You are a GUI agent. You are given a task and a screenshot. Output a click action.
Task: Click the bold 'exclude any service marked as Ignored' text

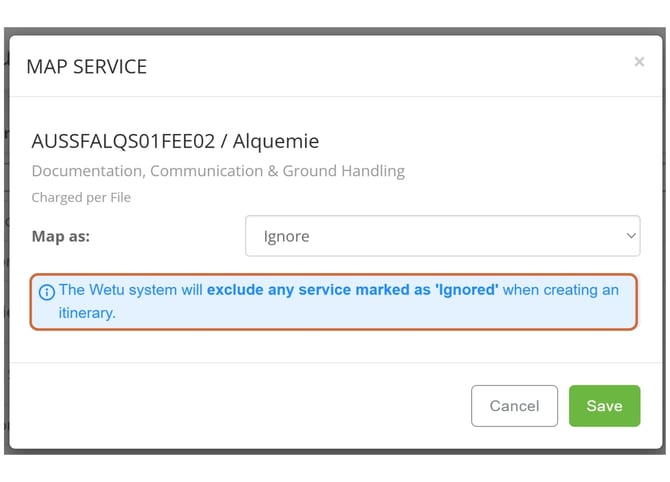tap(352, 291)
